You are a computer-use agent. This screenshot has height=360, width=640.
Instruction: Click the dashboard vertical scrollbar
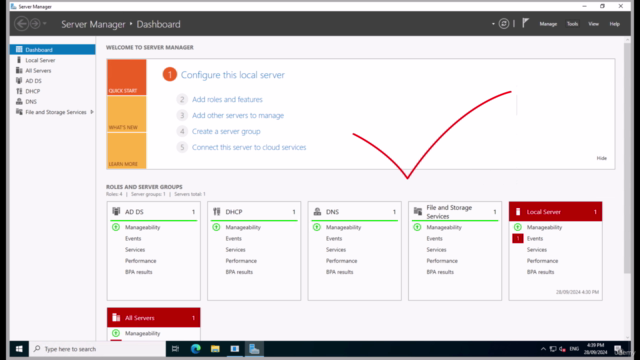click(627, 158)
